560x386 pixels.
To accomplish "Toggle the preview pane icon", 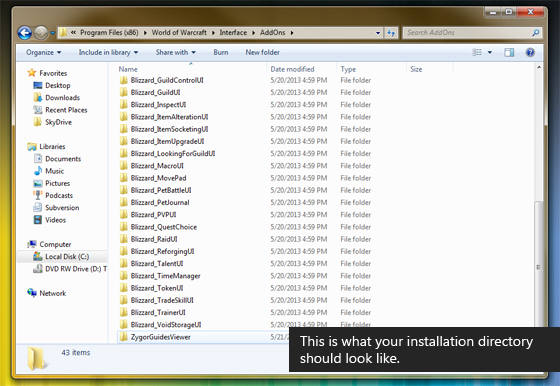I will [x=509, y=52].
